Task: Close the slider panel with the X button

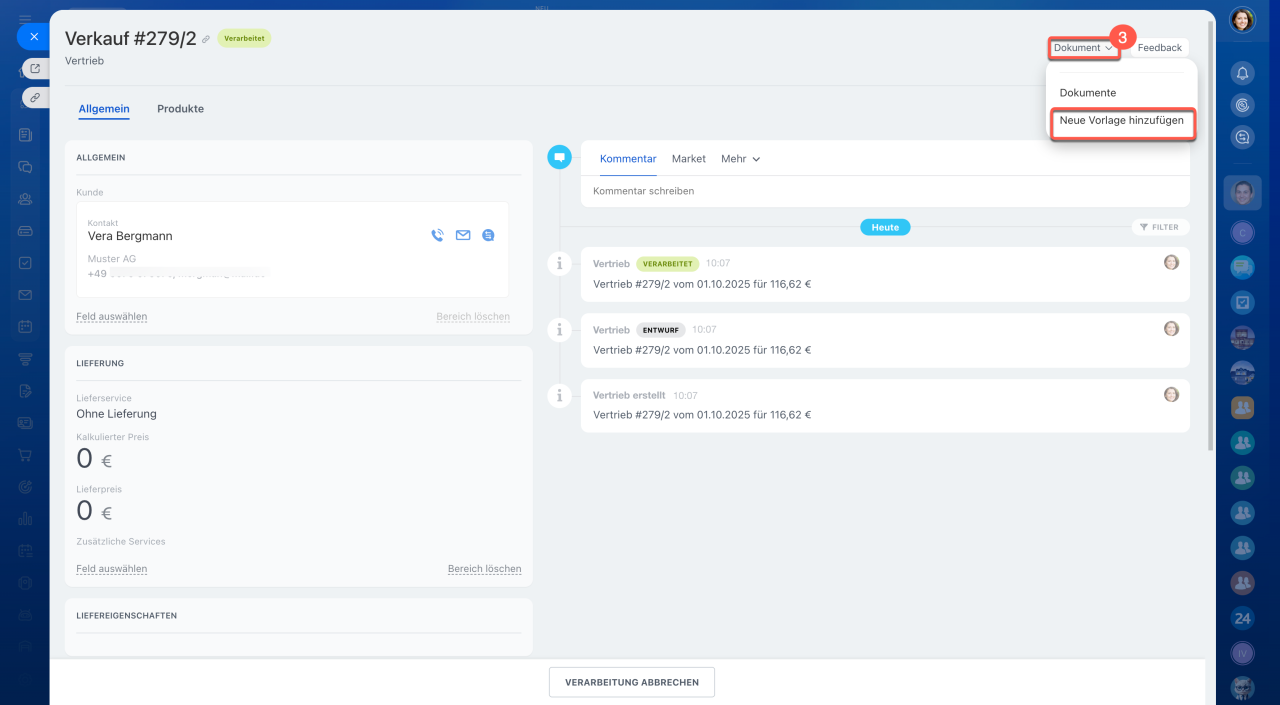Action: point(33,37)
